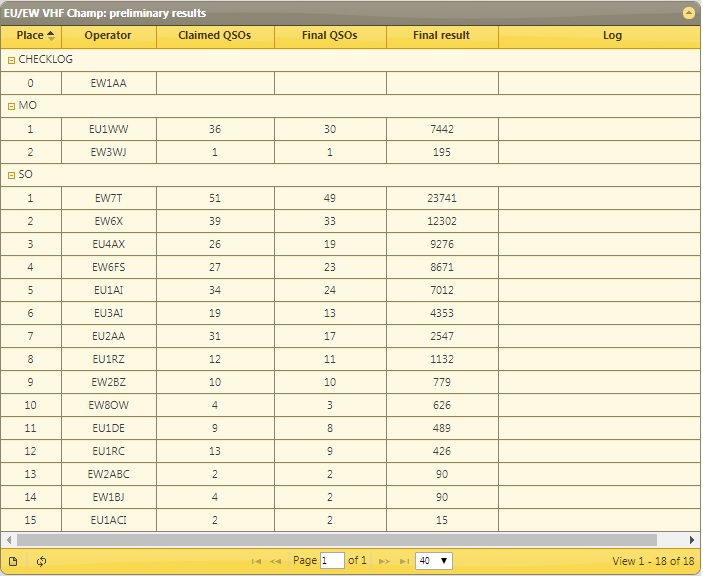
Task: Go to the first page
Action: tap(257, 561)
